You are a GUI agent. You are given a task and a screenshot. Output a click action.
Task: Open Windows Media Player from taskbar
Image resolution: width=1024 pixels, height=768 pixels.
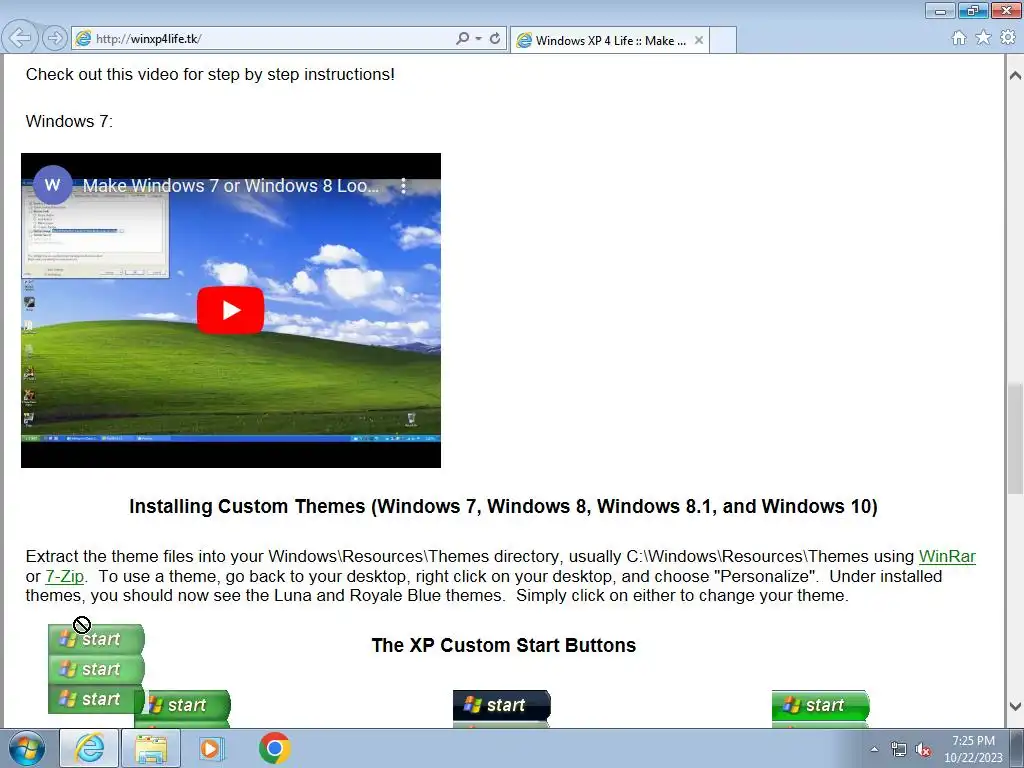click(211, 748)
